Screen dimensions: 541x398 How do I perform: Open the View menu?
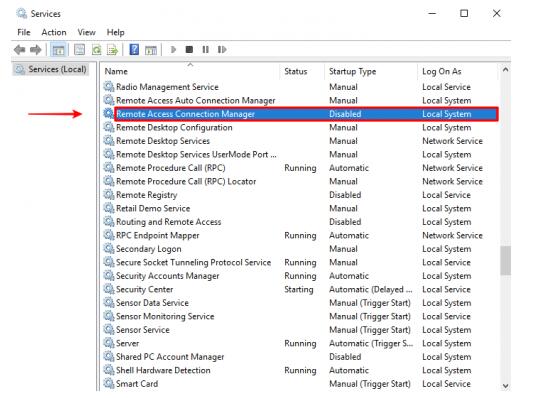[86, 32]
